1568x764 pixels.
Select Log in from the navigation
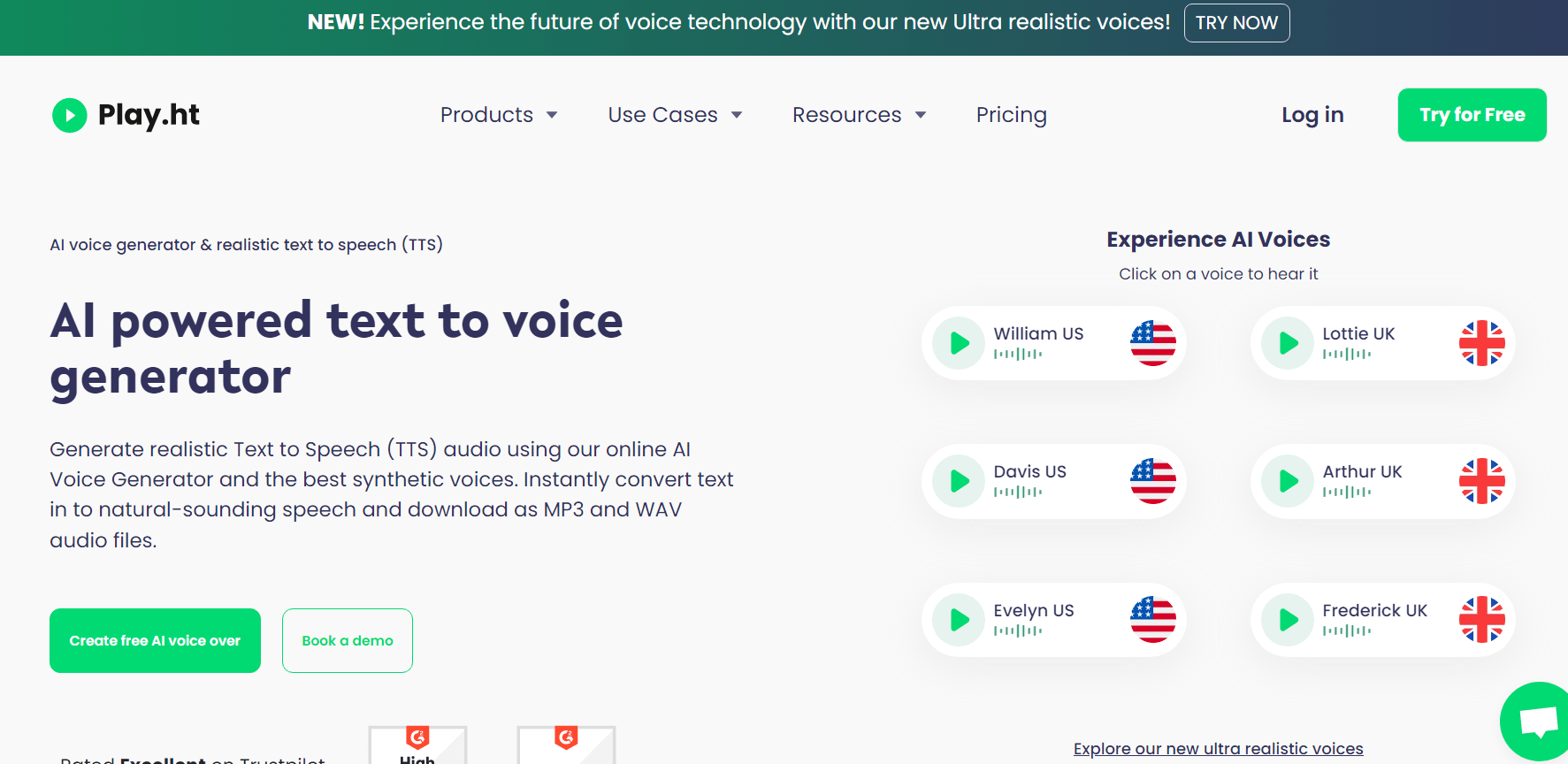[1312, 115]
